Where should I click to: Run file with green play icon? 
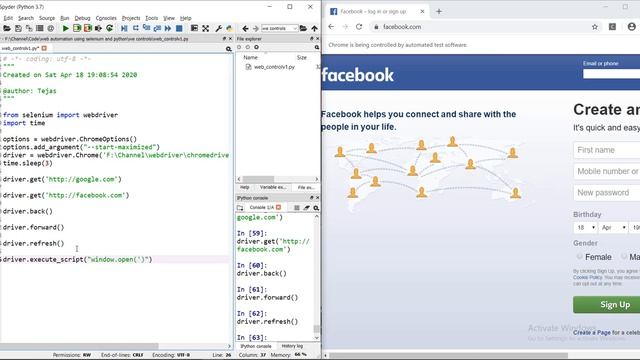(65, 29)
